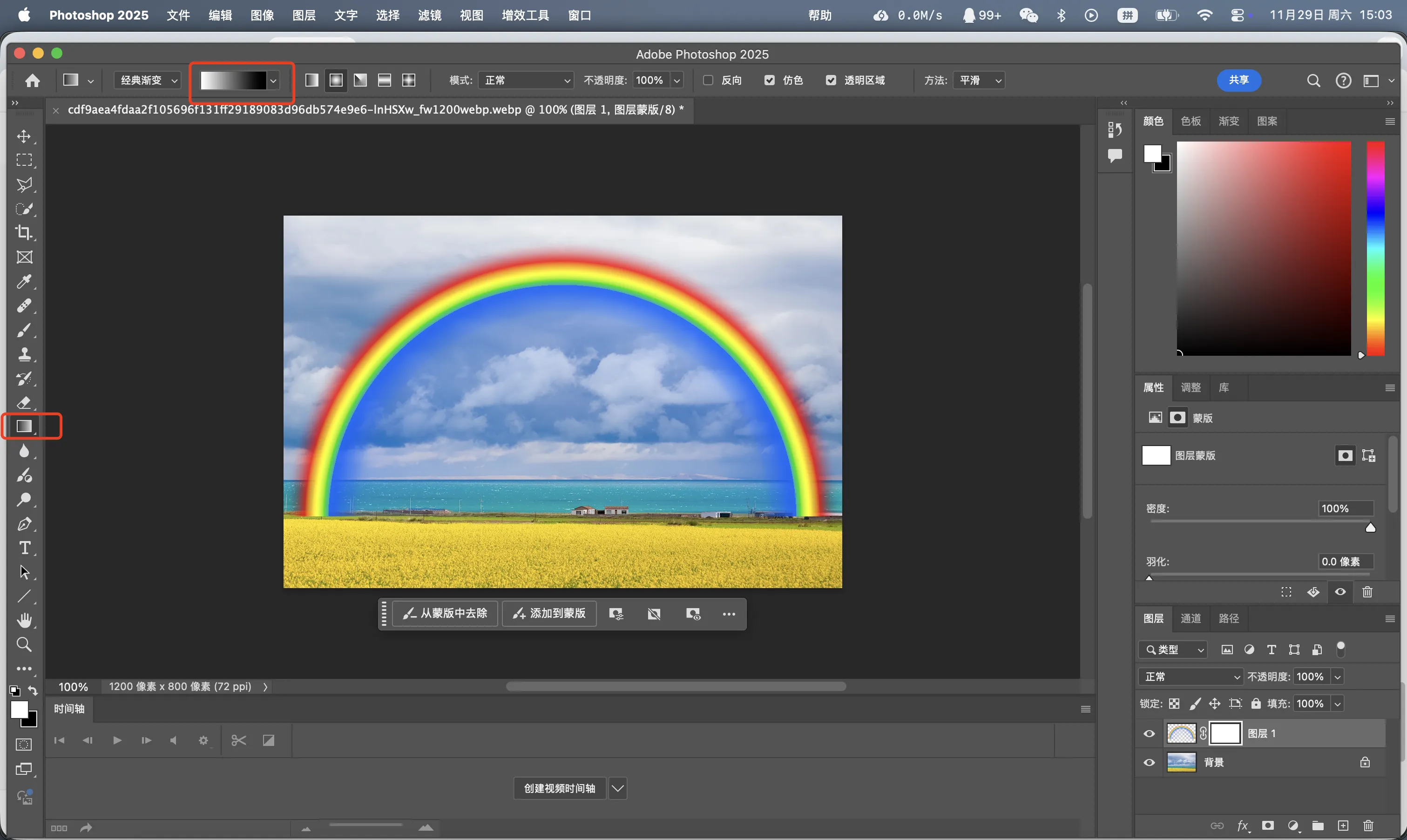Click the radial gradient icon
Viewport: 1407px width, 840px height.
[x=336, y=81]
